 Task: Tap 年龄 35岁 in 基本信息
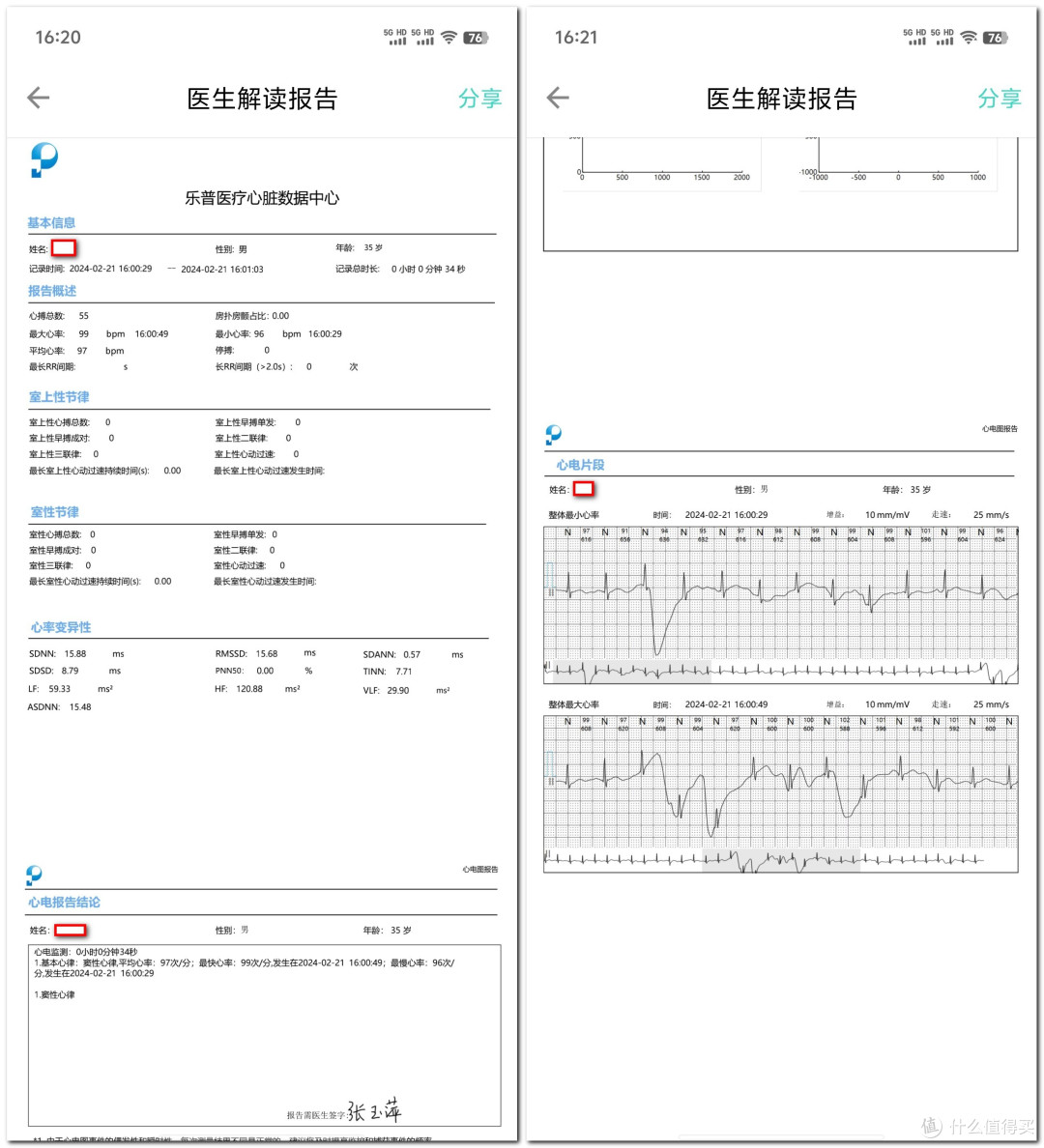click(x=359, y=248)
